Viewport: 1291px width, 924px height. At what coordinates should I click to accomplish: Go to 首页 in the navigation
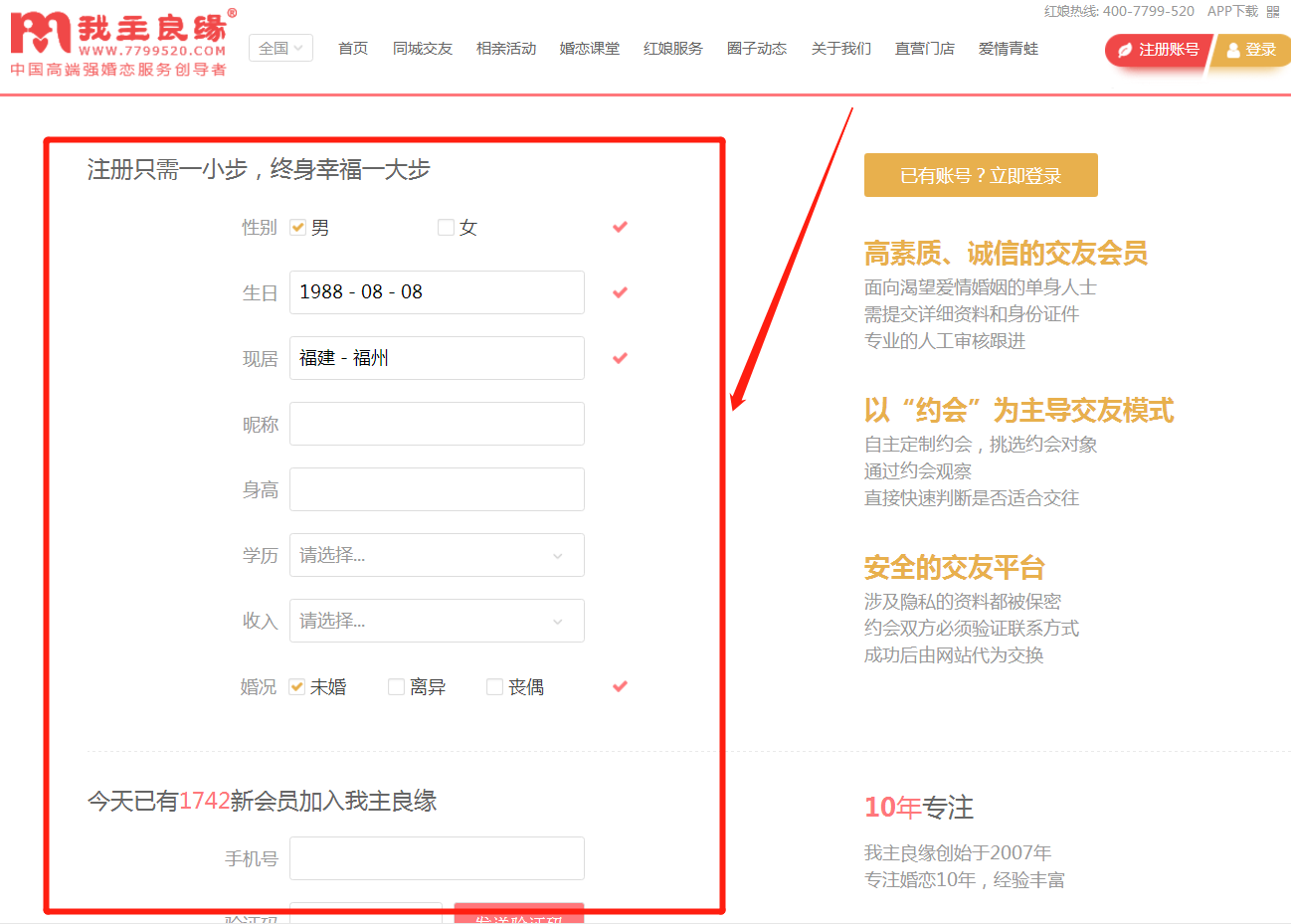click(x=353, y=48)
